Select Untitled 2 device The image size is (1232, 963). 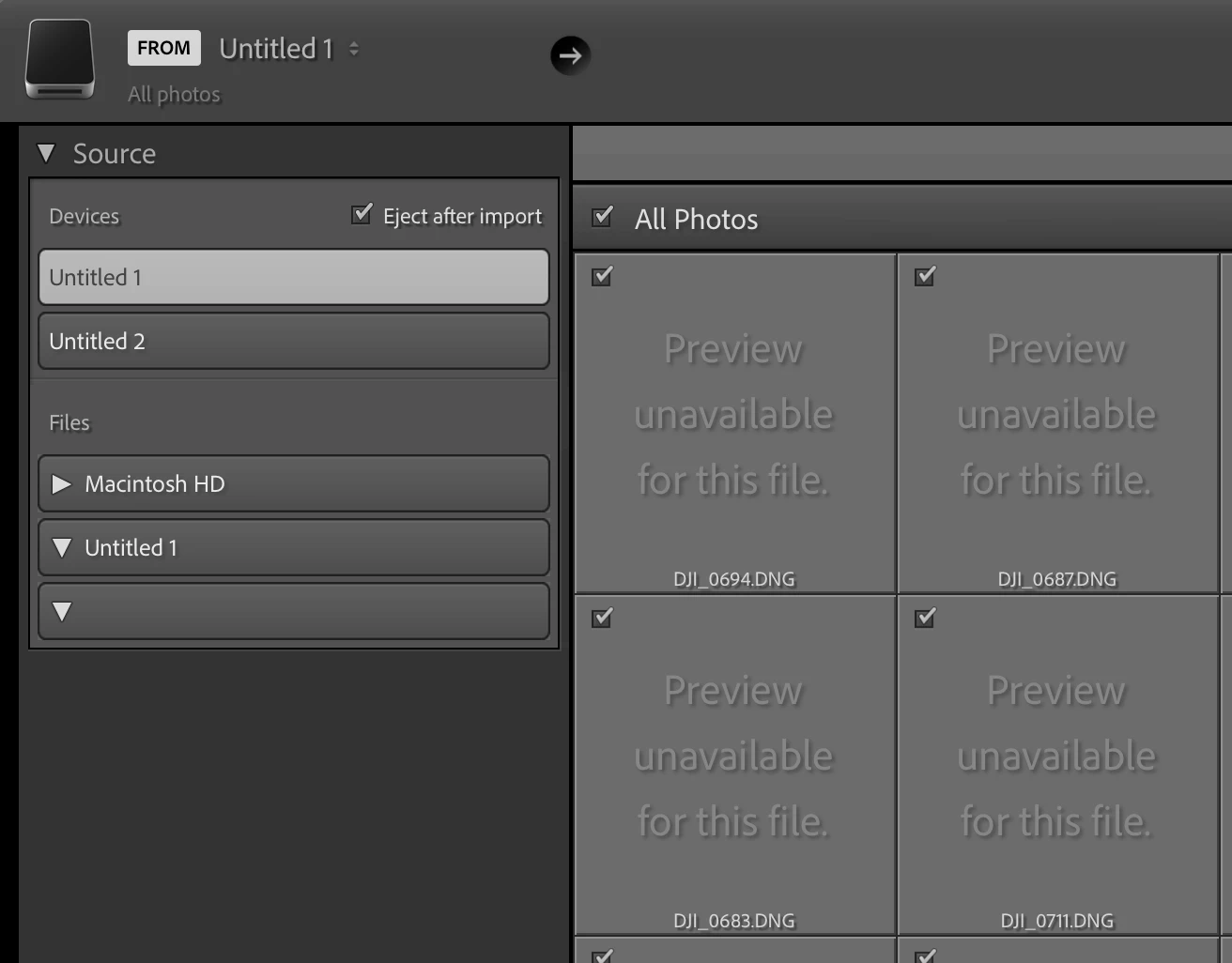click(293, 341)
